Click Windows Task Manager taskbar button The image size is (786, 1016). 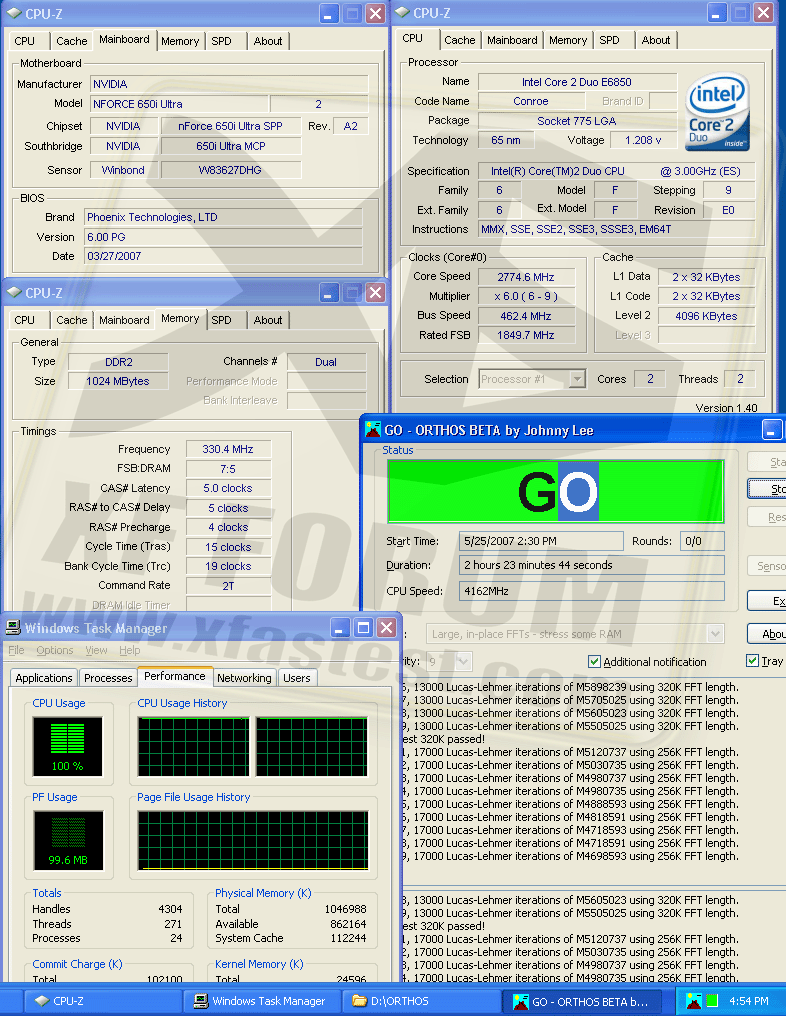(x=262, y=1001)
